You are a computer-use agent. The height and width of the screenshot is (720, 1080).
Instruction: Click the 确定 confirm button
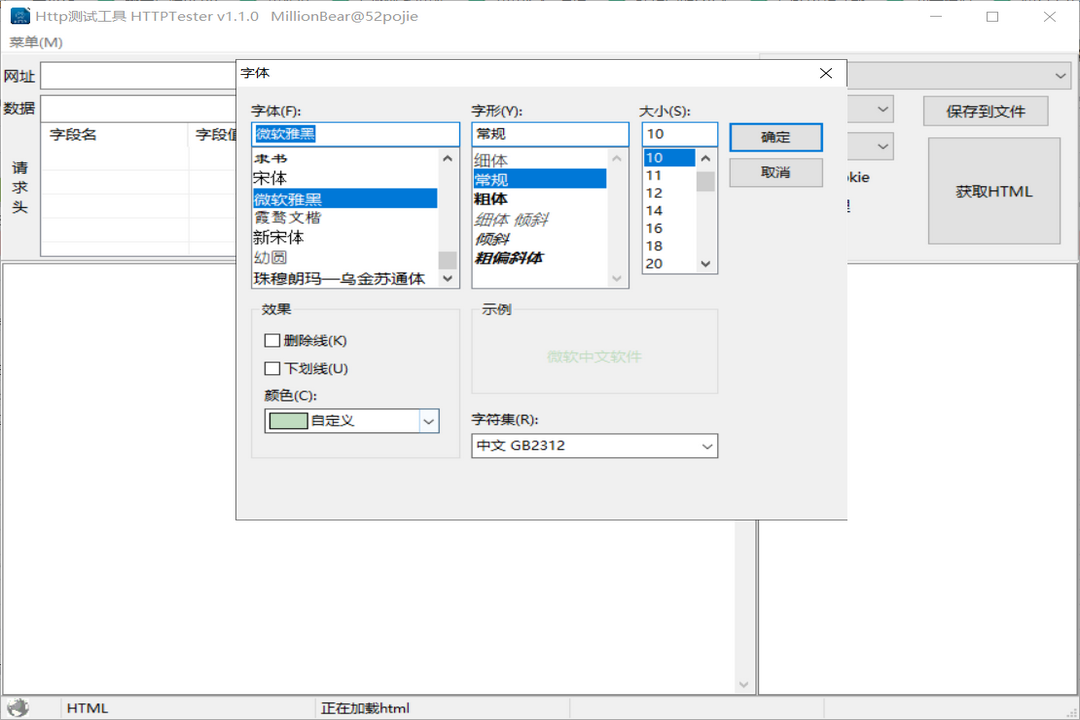[776, 137]
